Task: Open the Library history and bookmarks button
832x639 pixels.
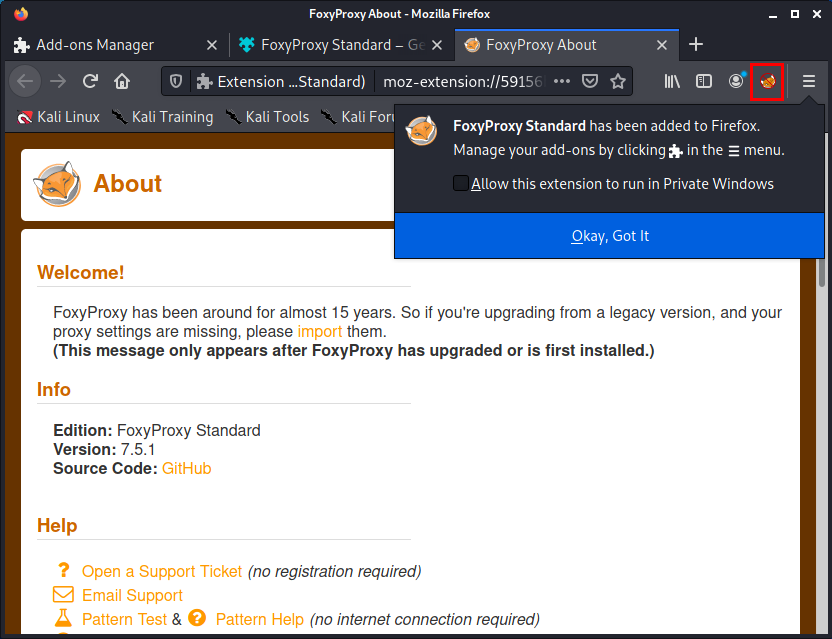Action: pos(672,81)
